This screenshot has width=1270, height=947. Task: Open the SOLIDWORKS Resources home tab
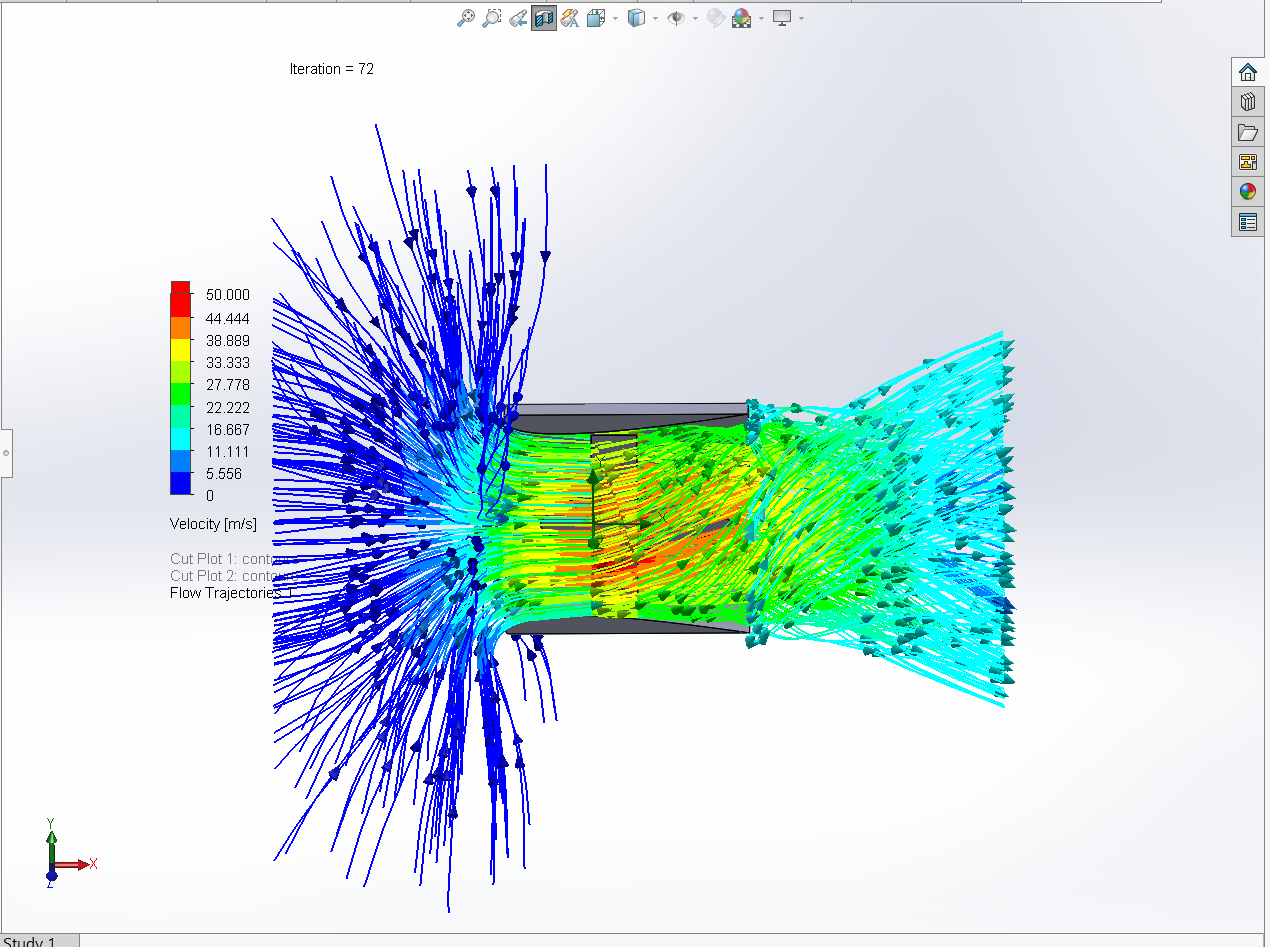coord(1247,72)
